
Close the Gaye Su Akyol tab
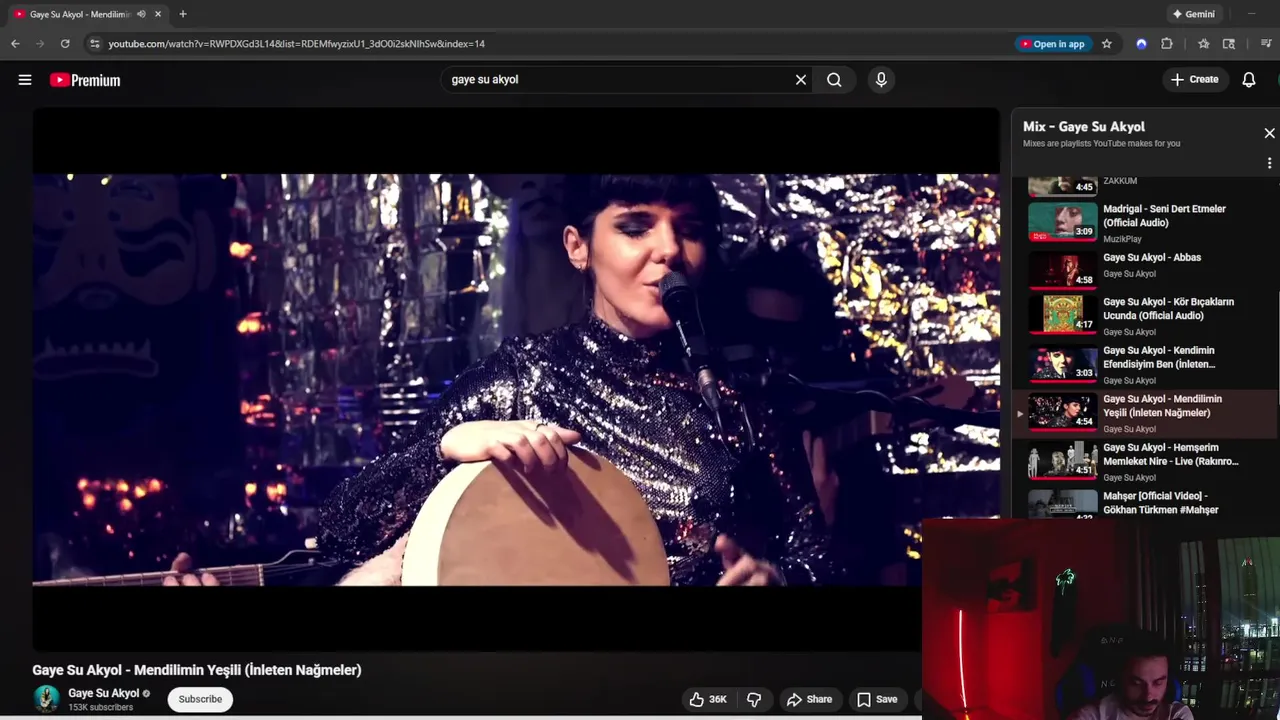coord(158,14)
